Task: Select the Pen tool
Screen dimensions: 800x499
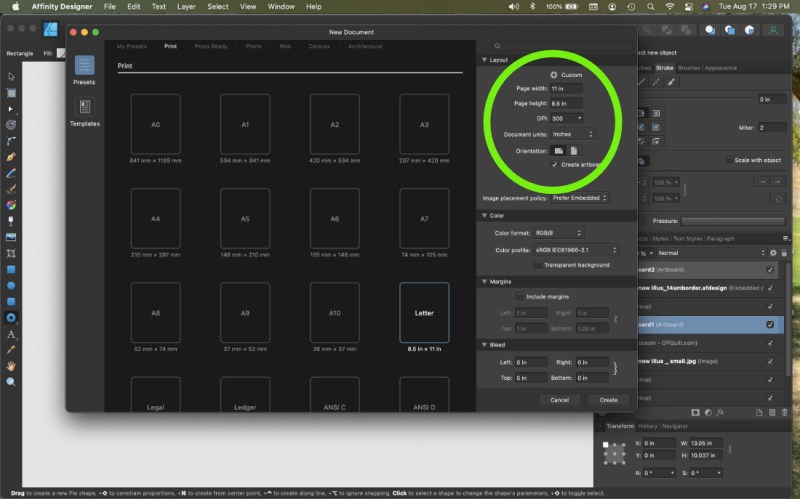Action: 11,156
